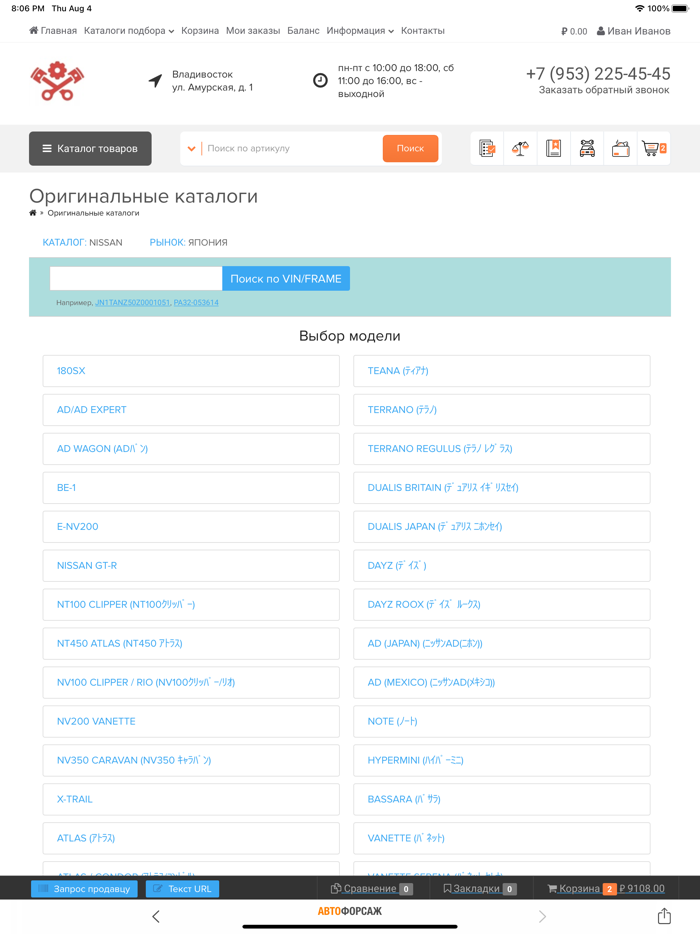
Task: Select the NOTE model
Action: point(502,721)
